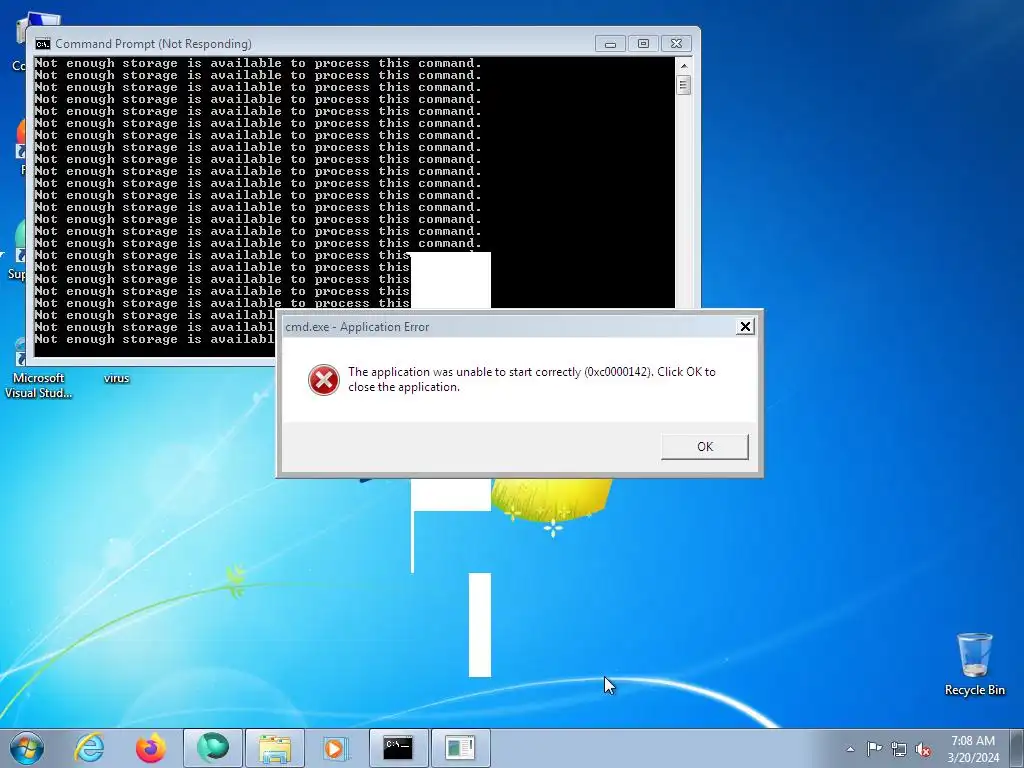
Task: Click the Command Prompt scrollbar up arrow
Action: point(684,66)
